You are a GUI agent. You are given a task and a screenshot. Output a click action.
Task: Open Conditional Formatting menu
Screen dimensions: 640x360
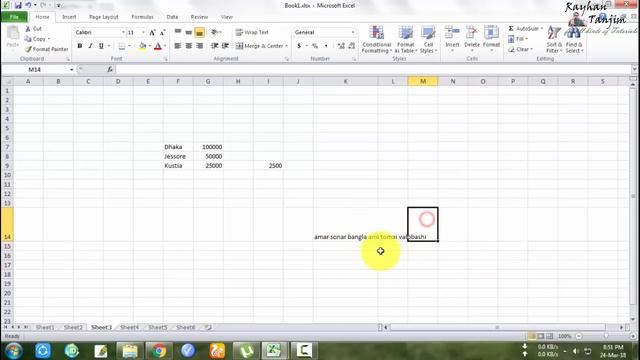tap(376, 39)
